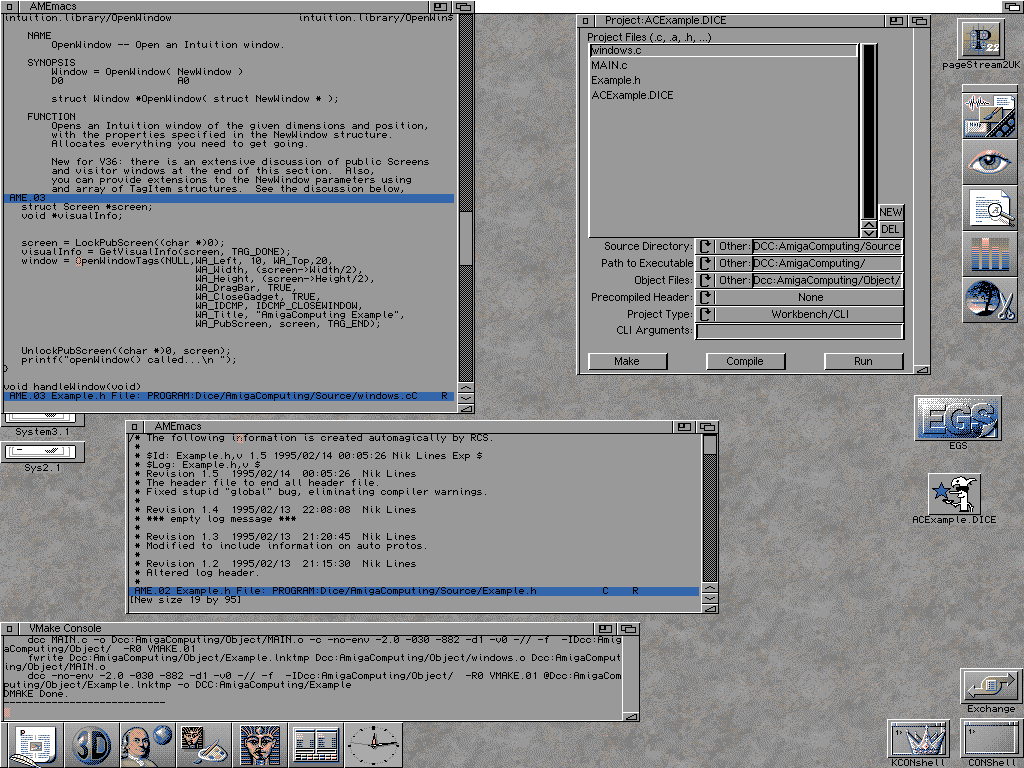Focus the Object Files path field
Viewport: 1024px width, 768px height.
[x=827, y=281]
